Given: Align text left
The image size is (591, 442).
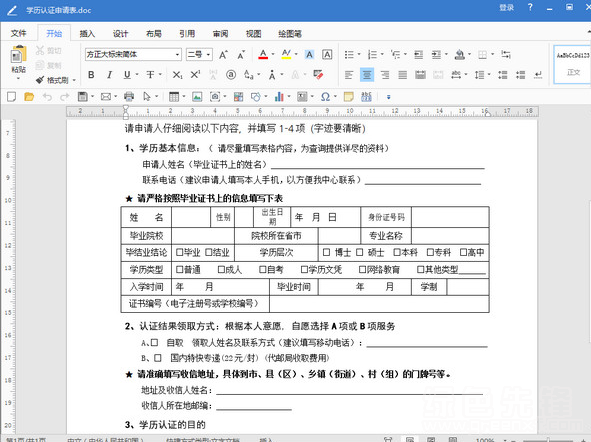Looking at the screenshot, I should pos(349,75).
